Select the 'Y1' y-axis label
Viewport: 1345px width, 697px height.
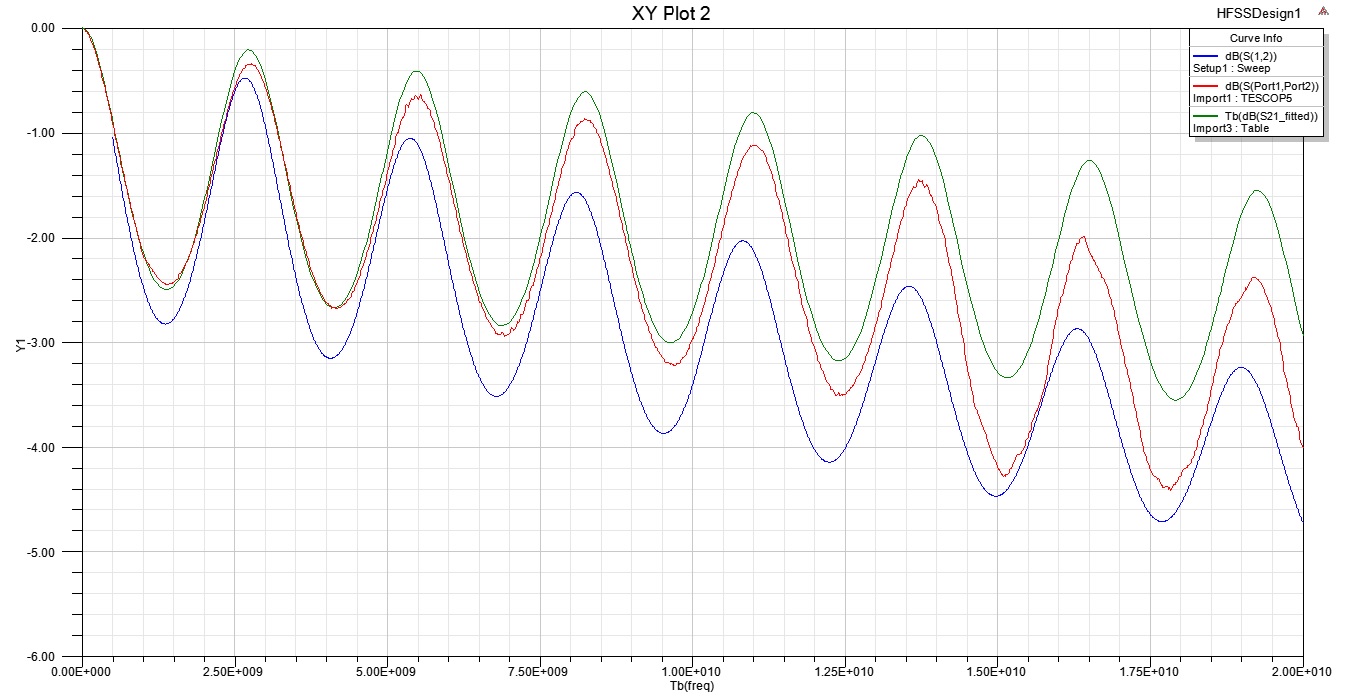[x=19, y=347]
